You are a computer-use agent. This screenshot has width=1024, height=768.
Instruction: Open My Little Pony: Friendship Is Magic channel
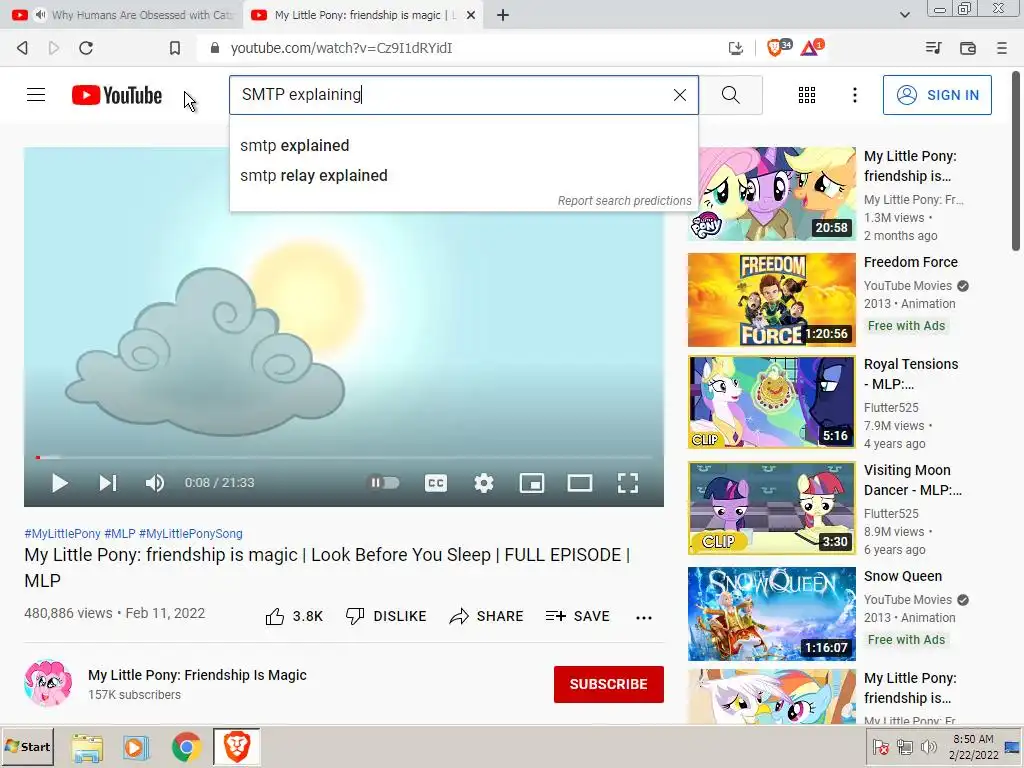[x=197, y=675]
